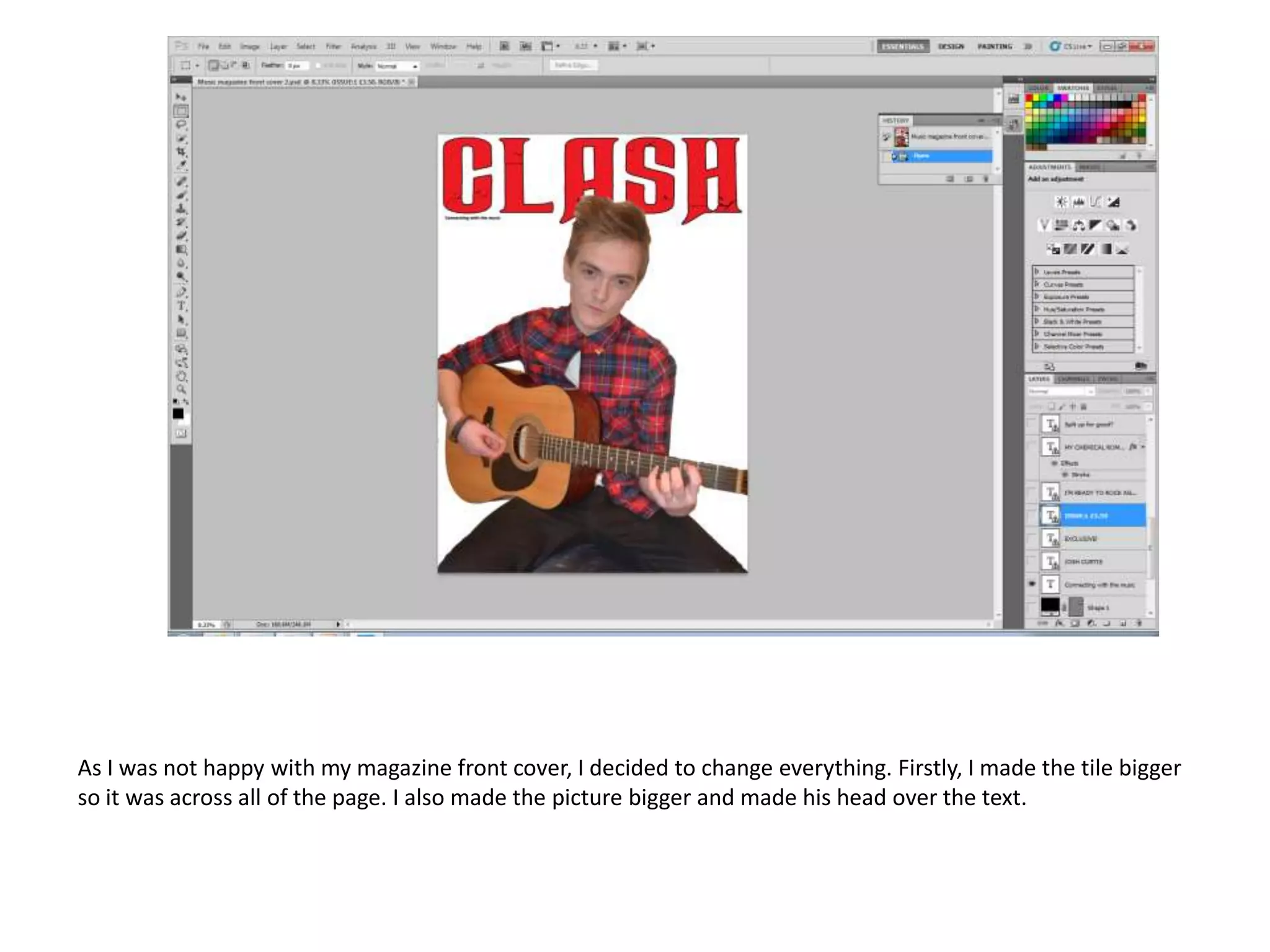Switch to the Channels tab
This screenshot has height=952, width=1270.
(x=1073, y=379)
